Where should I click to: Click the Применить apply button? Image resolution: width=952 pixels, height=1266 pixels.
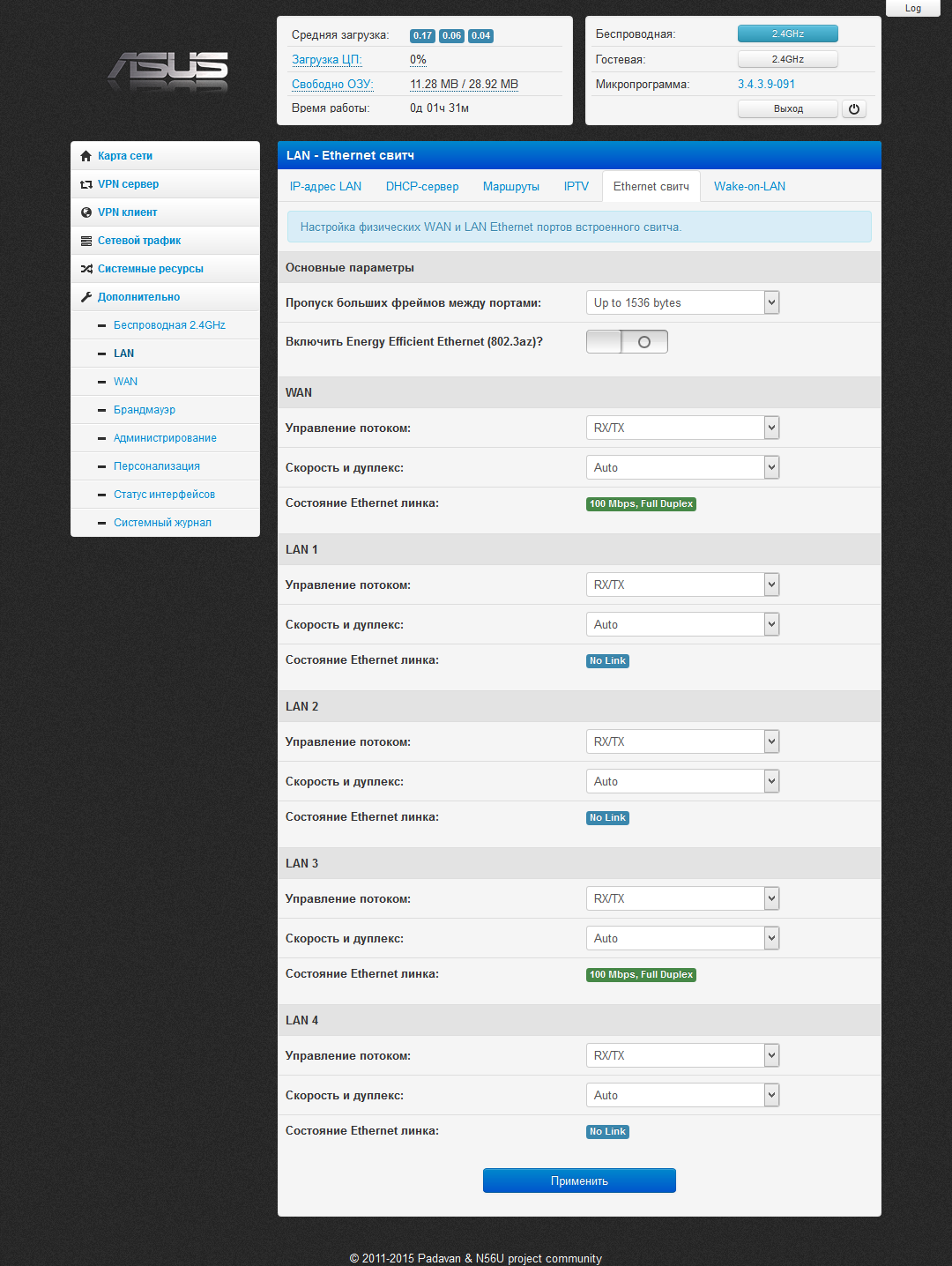click(x=579, y=1180)
